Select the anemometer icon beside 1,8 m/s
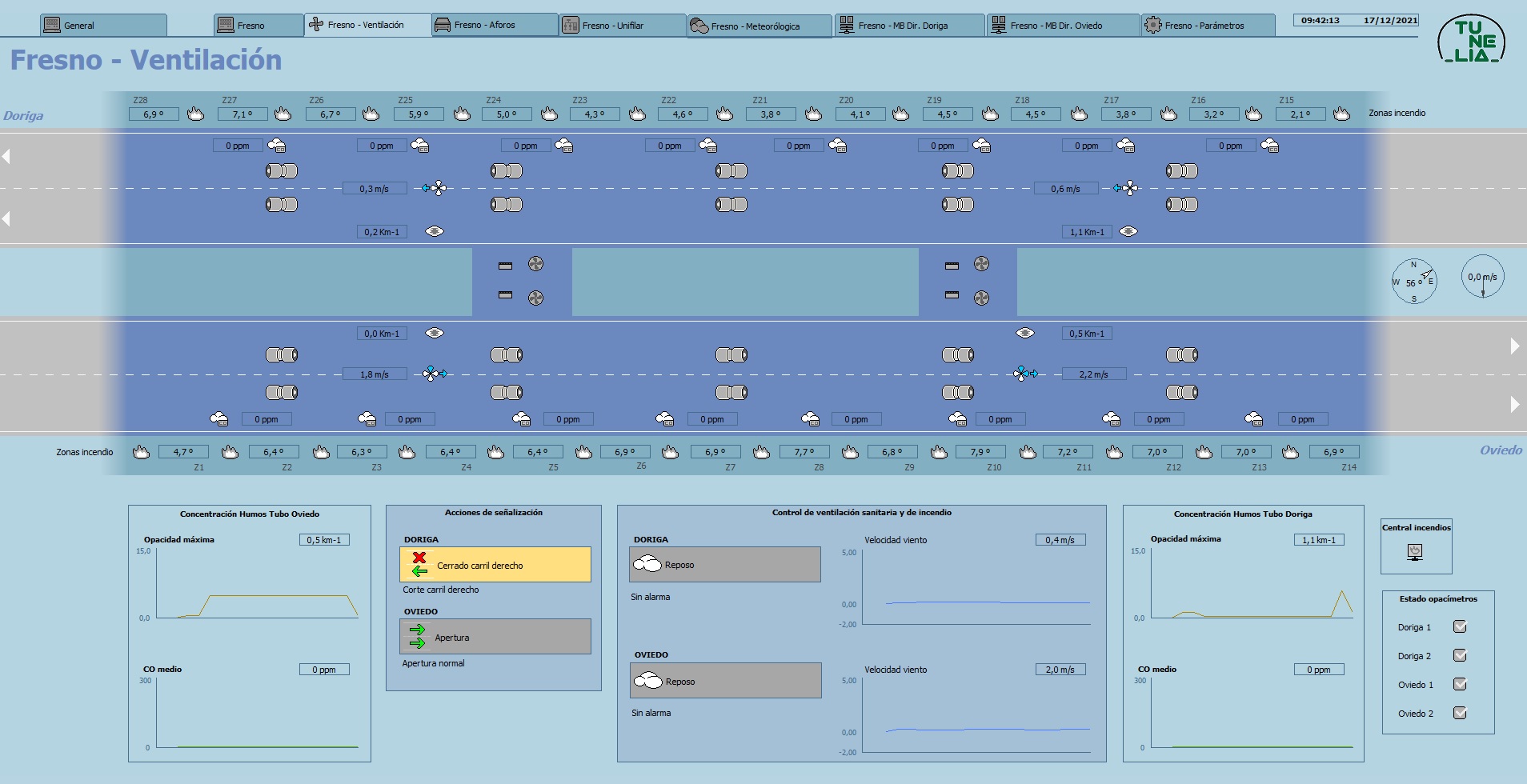1527x784 pixels. [x=435, y=374]
